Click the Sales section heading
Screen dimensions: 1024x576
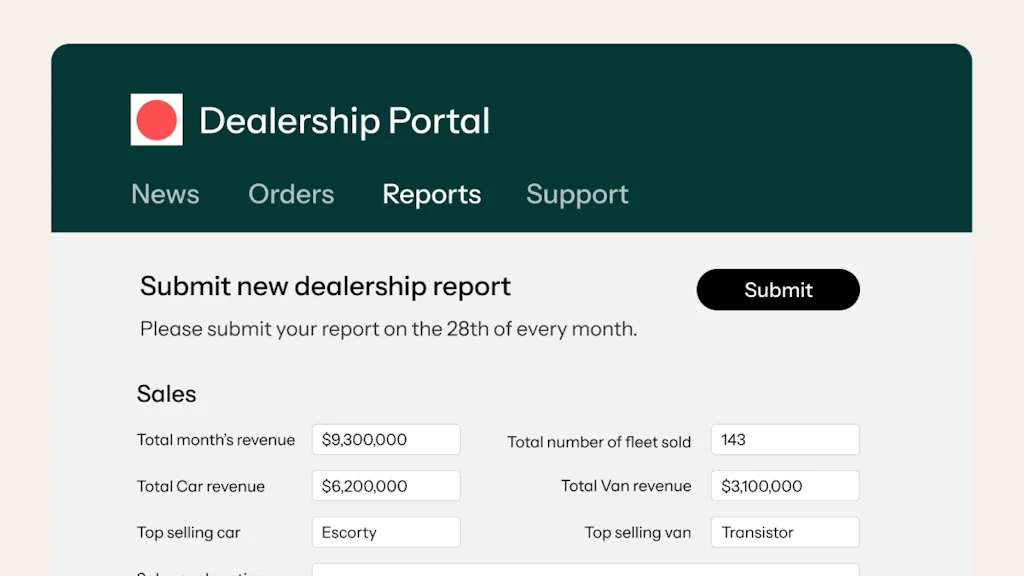[x=167, y=394]
